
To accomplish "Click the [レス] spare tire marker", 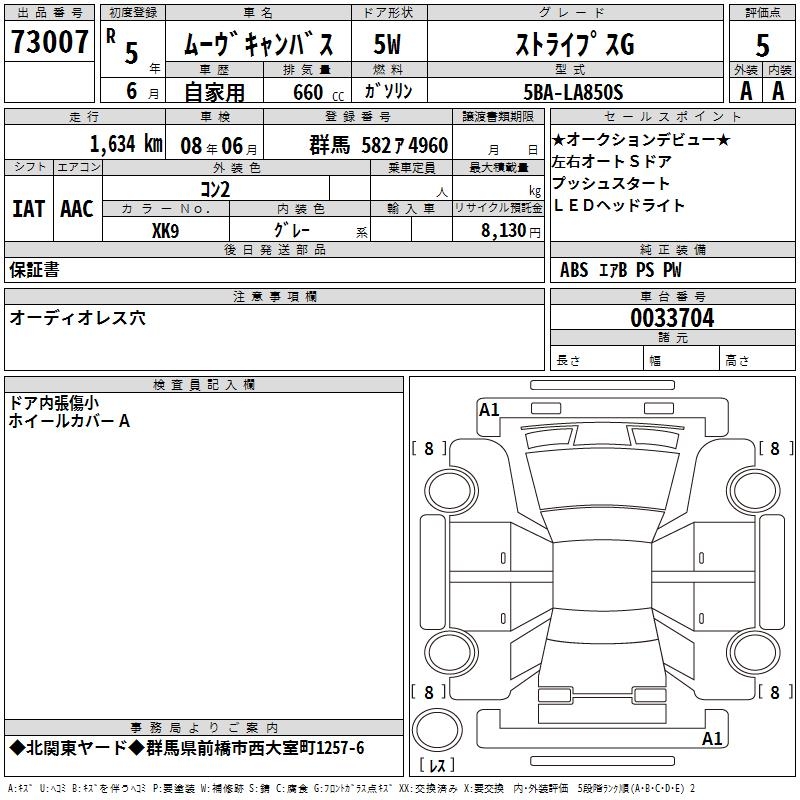I will tap(441, 766).
